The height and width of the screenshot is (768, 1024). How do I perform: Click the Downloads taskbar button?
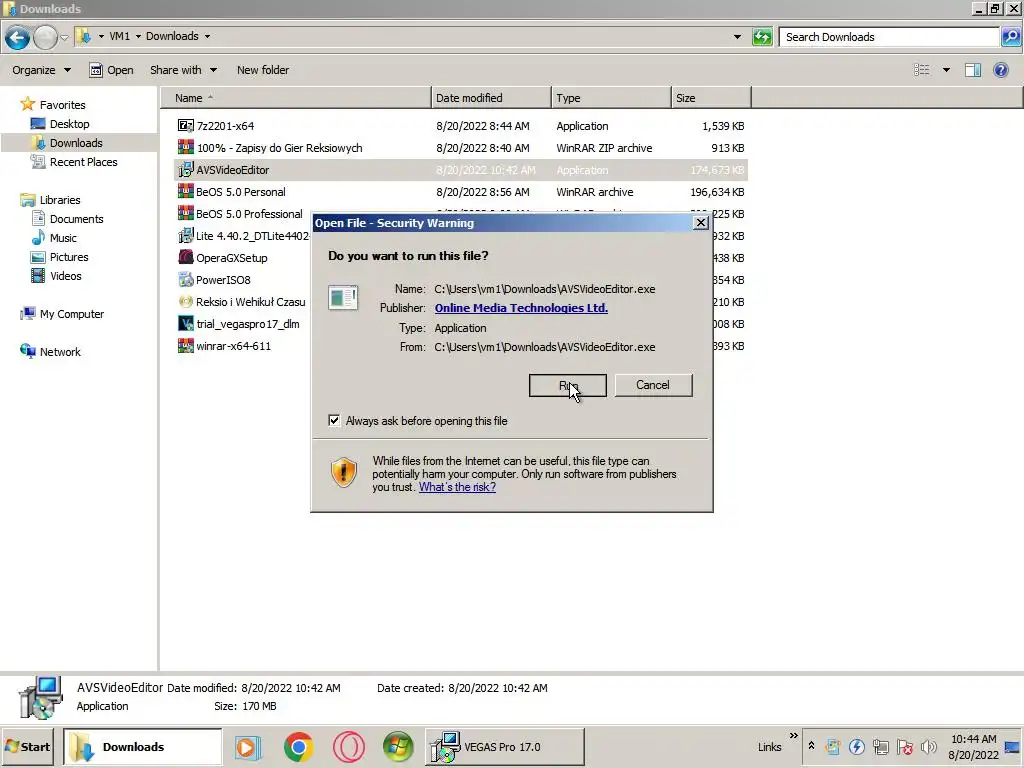tap(142, 746)
